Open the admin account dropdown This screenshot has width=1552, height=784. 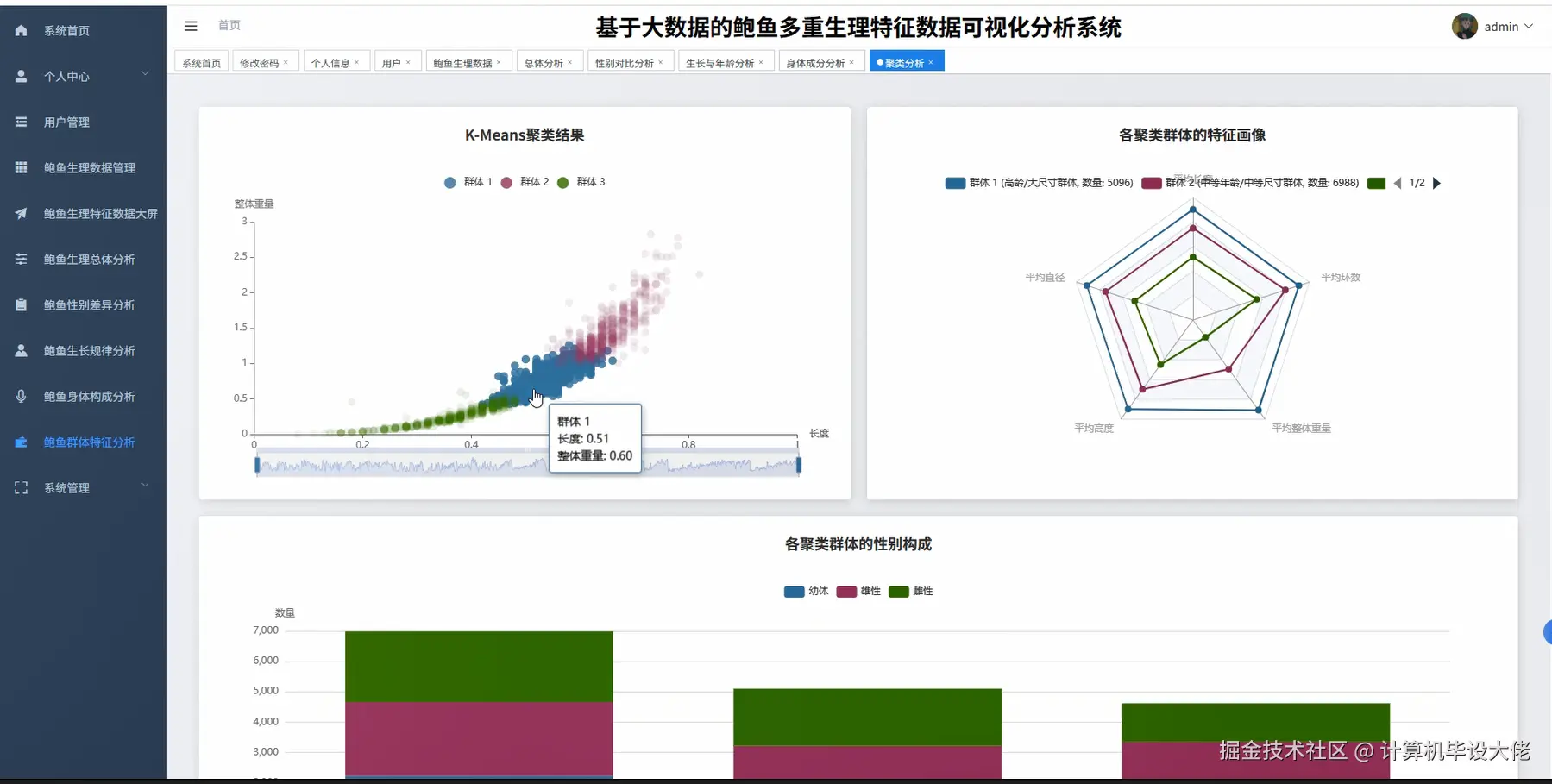click(1508, 27)
